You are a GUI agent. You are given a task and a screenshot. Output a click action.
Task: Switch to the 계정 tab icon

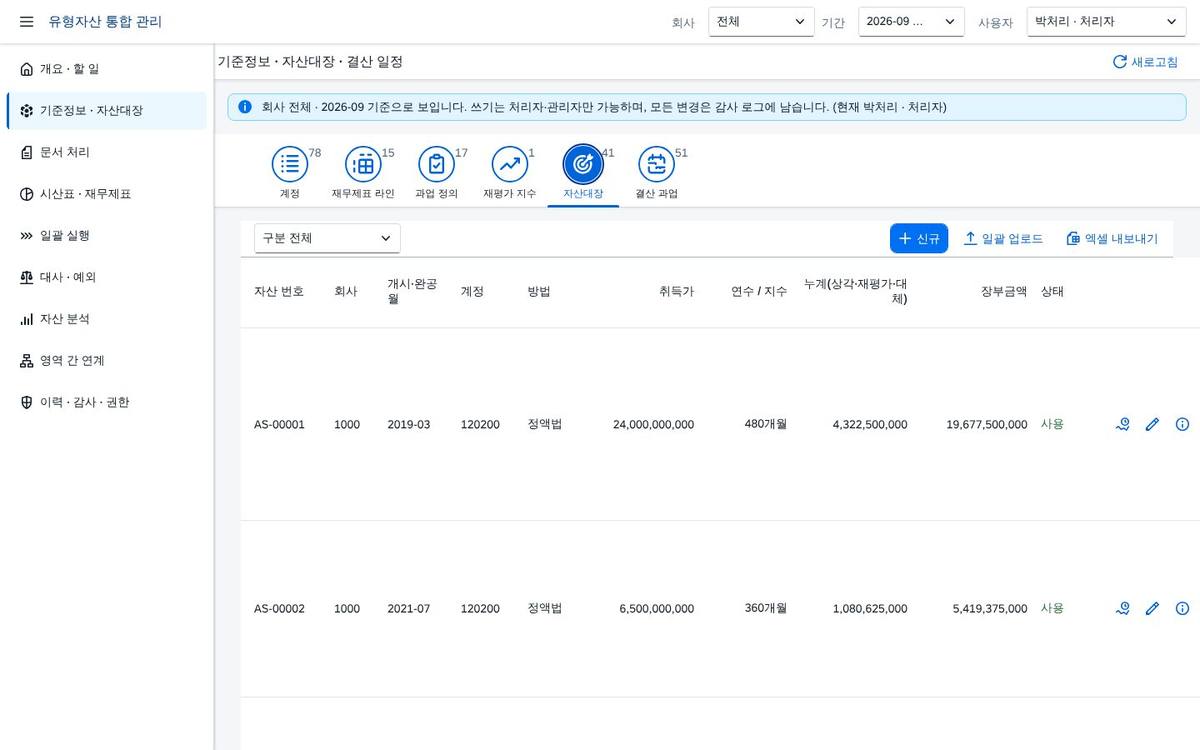tap(290, 164)
